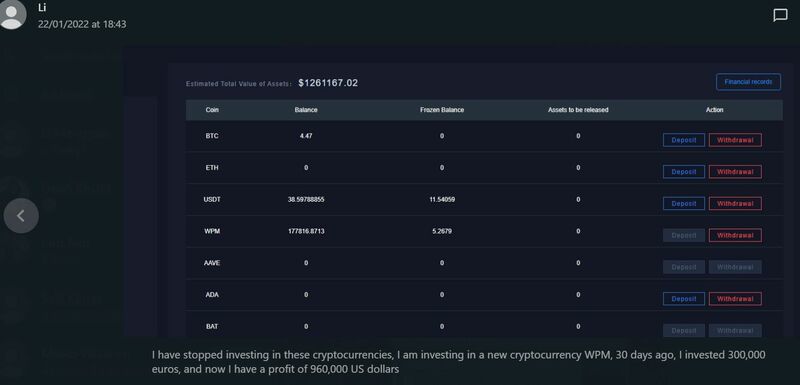Image resolution: width=800 pixels, height=385 pixels.
Task: Withdraw ETH from the account
Action: click(x=735, y=172)
